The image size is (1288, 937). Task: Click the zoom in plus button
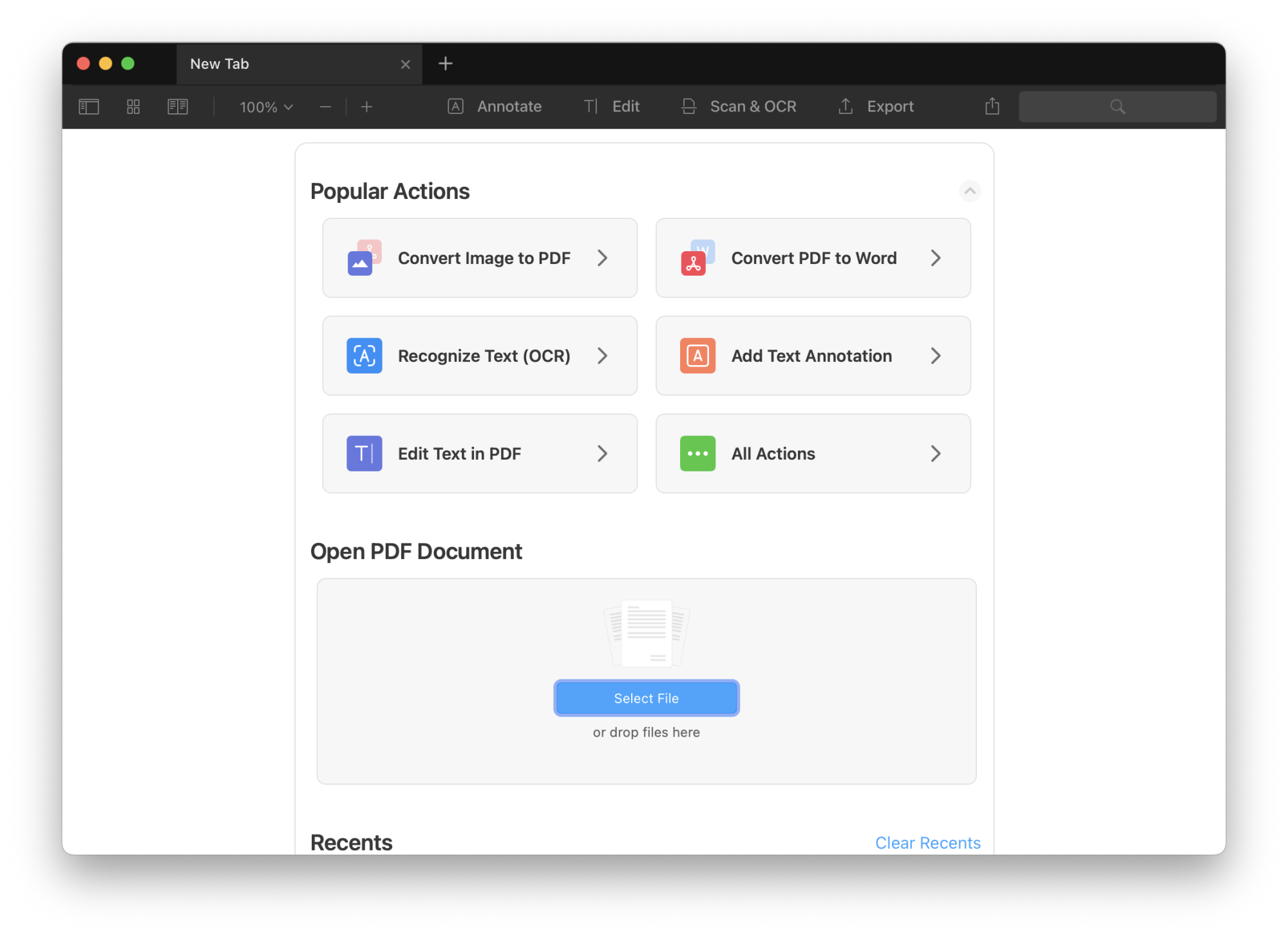tap(367, 108)
